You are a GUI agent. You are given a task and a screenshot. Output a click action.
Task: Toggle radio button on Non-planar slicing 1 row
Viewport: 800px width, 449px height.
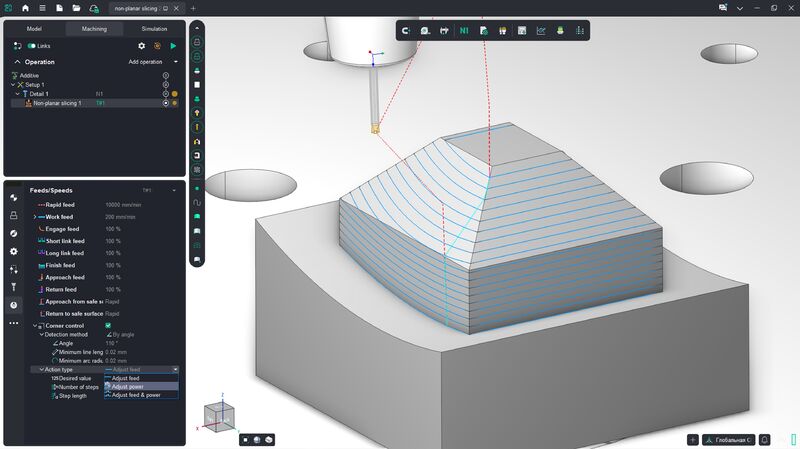[x=165, y=103]
